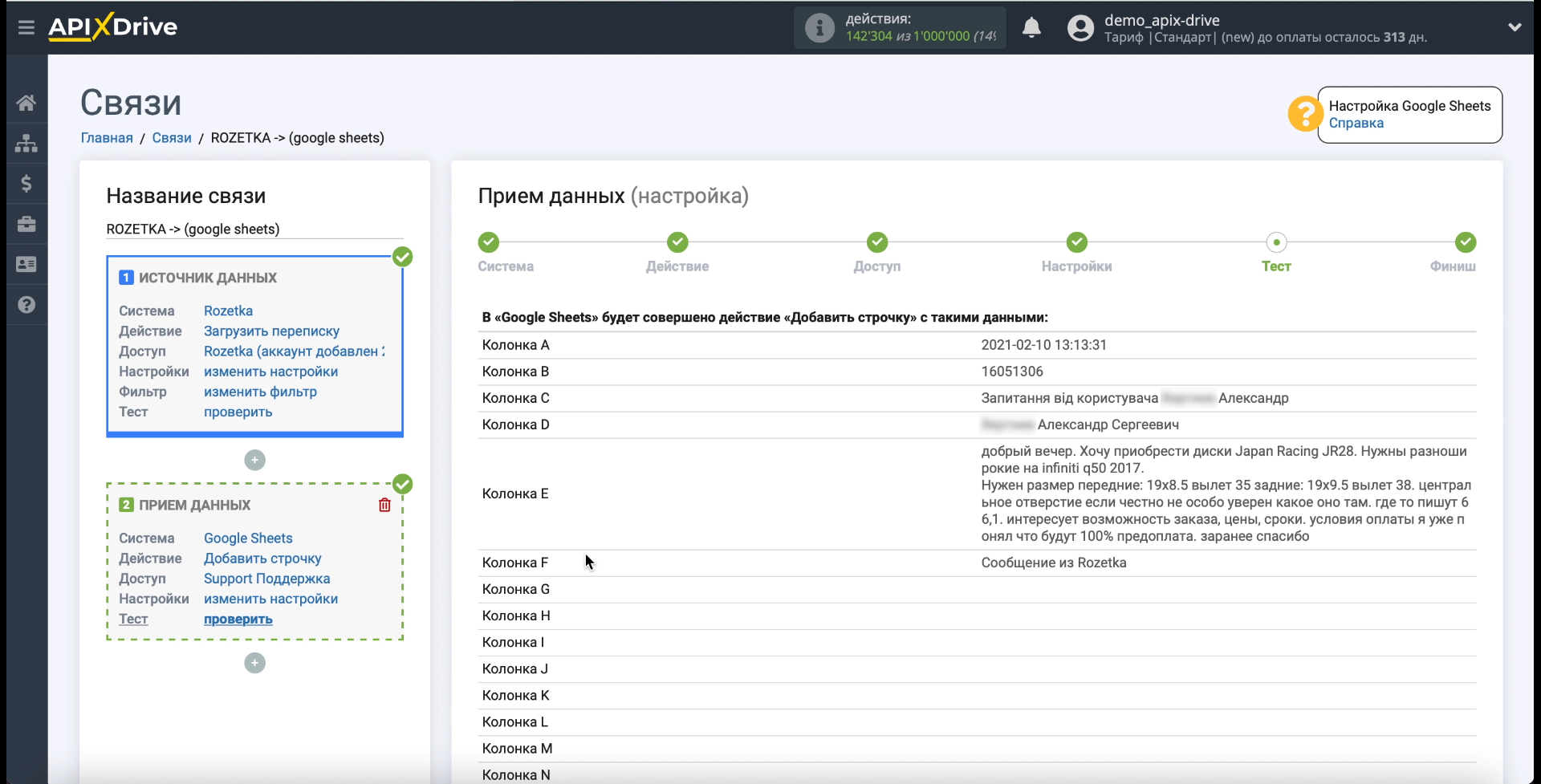Delete the ПРИЕМ ДАННЫХ block with trash icon
Image resolution: width=1541 pixels, height=784 pixels.
tap(384, 505)
